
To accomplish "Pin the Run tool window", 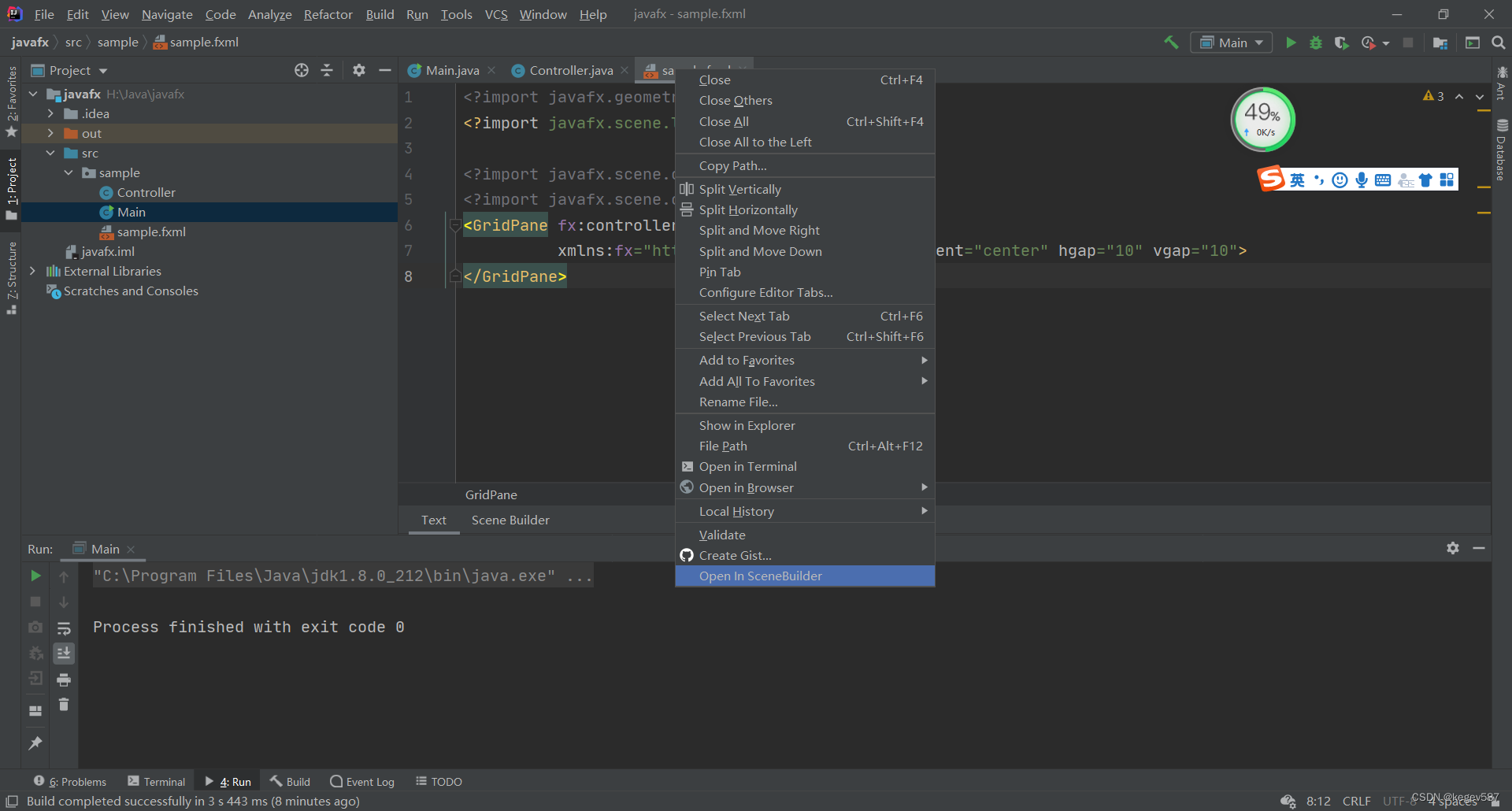I will click(x=35, y=744).
